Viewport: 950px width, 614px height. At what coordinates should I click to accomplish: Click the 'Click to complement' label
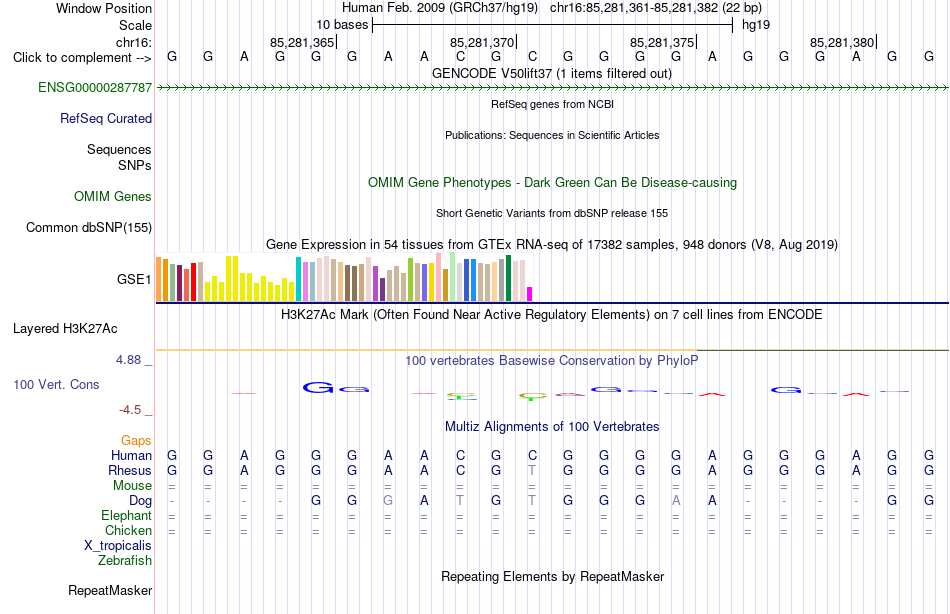(x=82, y=58)
